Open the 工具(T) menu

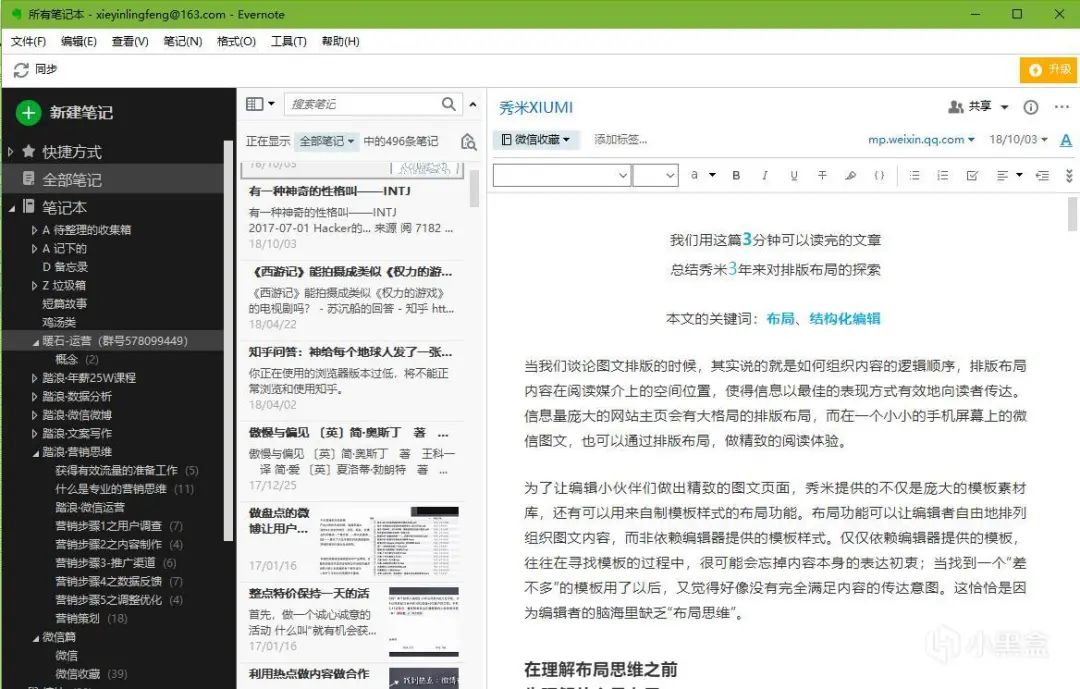(289, 41)
